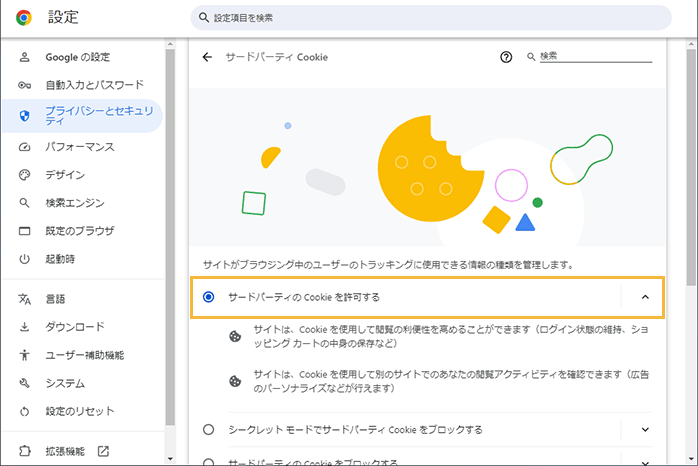Screen dimensions: 698x466
Task: Click the shield icon for プライバシーとセキュリティ
Action: (x=24, y=116)
